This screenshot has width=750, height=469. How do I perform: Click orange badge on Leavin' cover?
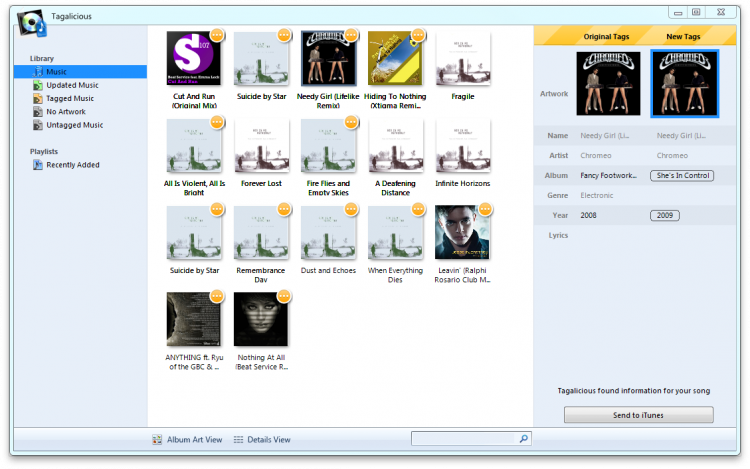pos(485,209)
